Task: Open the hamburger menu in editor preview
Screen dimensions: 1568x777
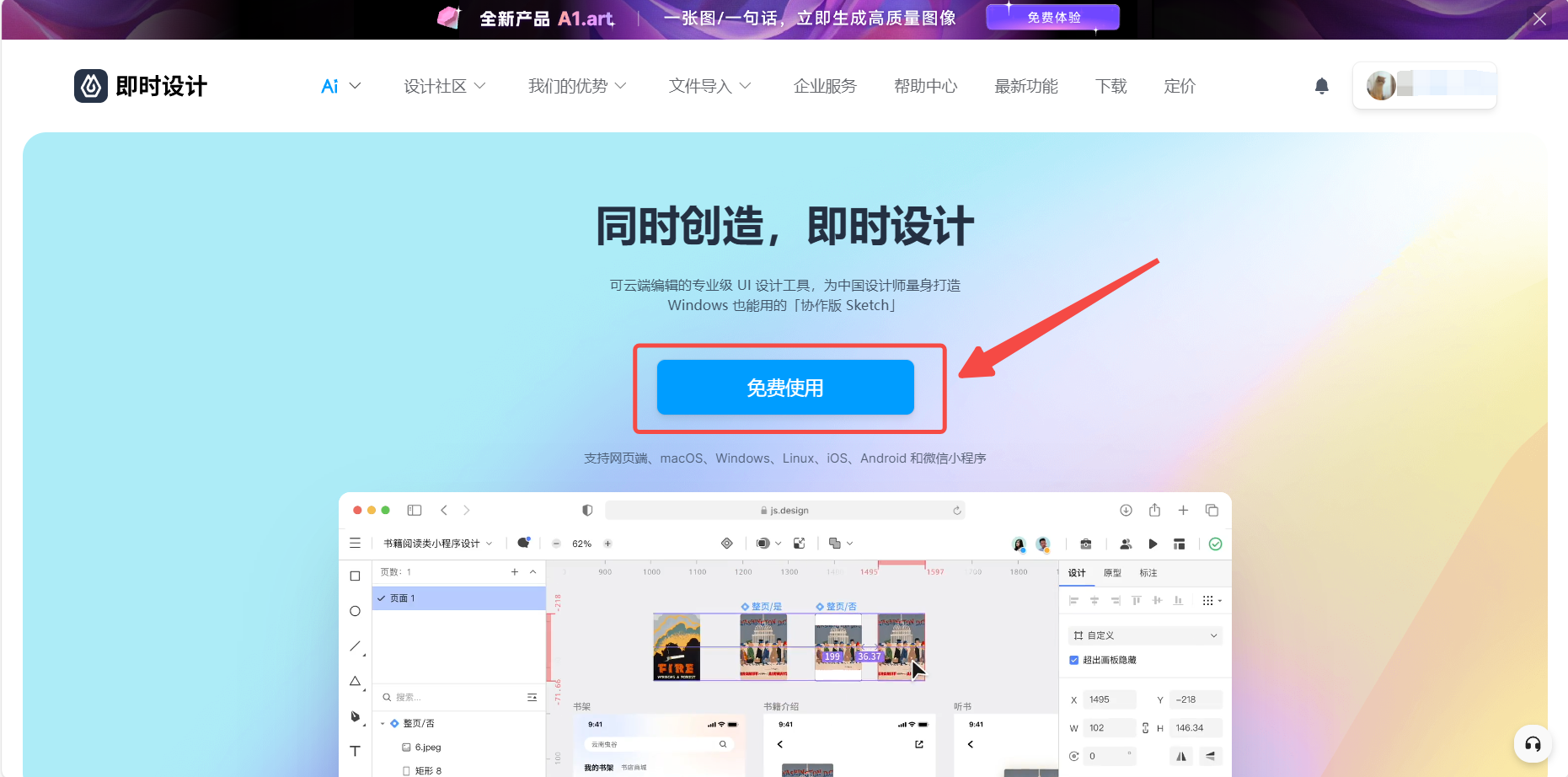Action: pos(355,544)
